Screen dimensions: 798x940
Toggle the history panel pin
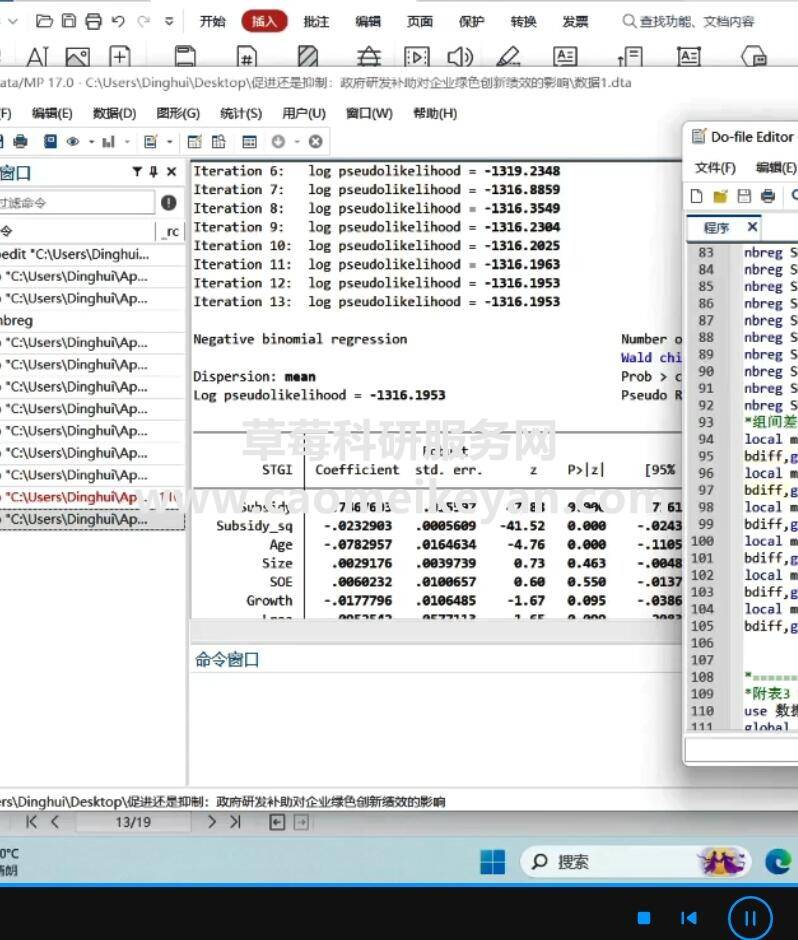tap(154, 172)
